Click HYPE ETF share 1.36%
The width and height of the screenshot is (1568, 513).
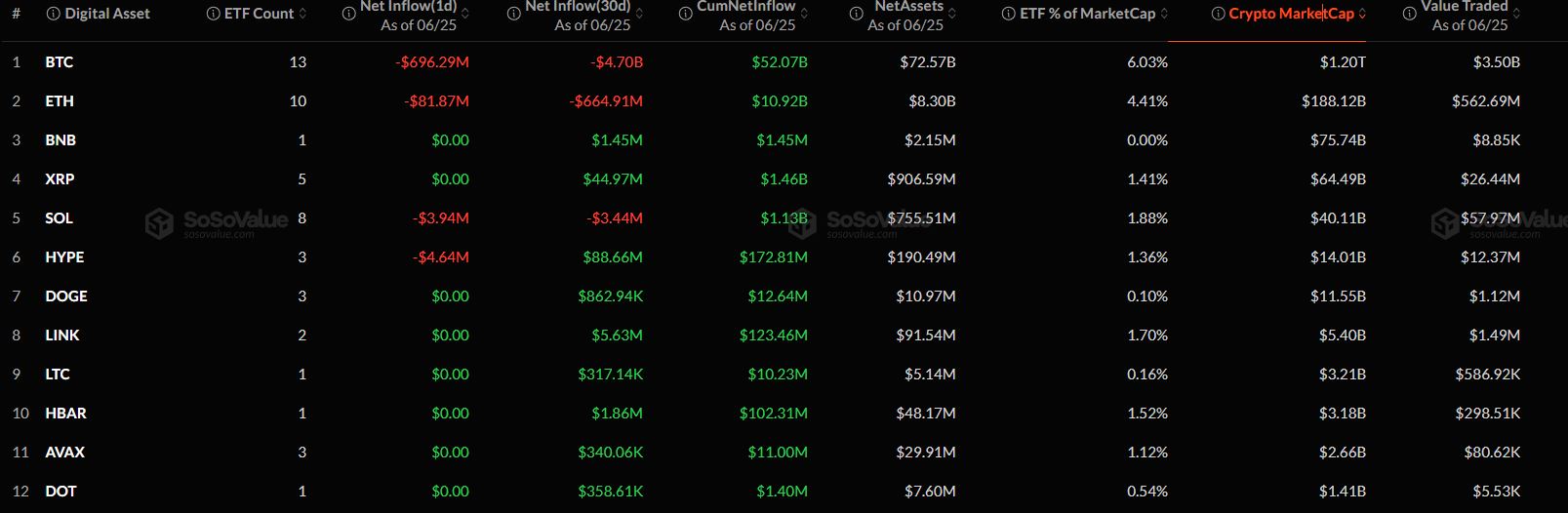tap(1147, 256)
